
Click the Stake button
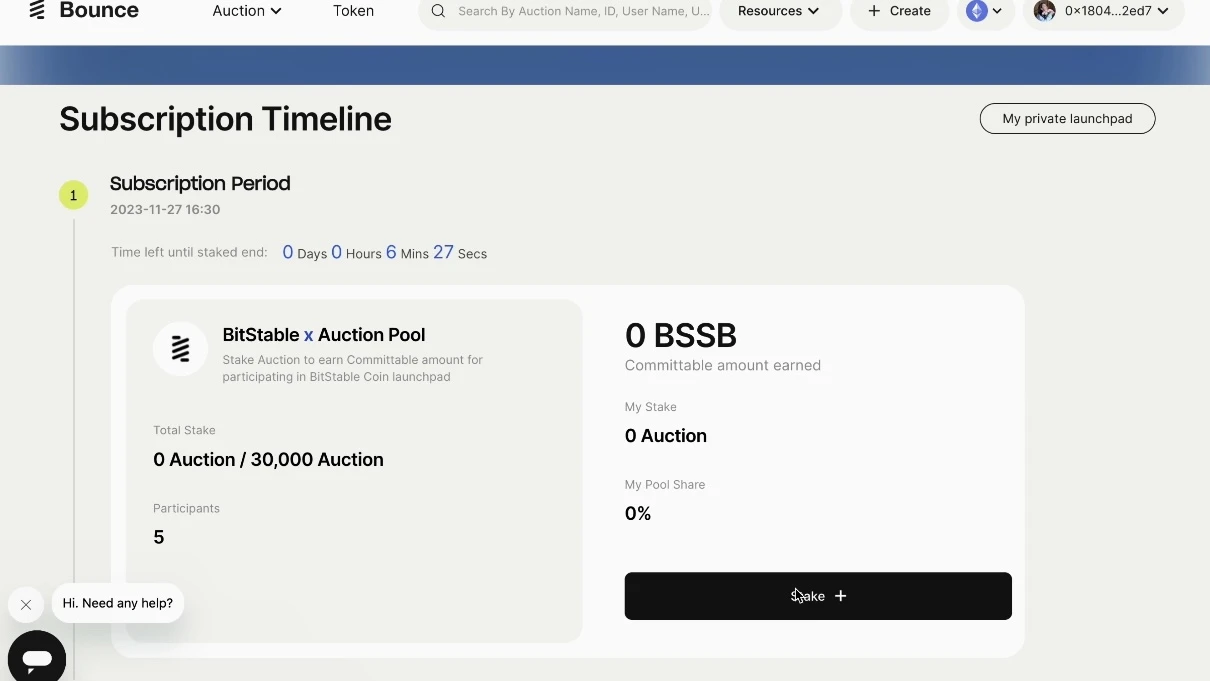[817, 595]
